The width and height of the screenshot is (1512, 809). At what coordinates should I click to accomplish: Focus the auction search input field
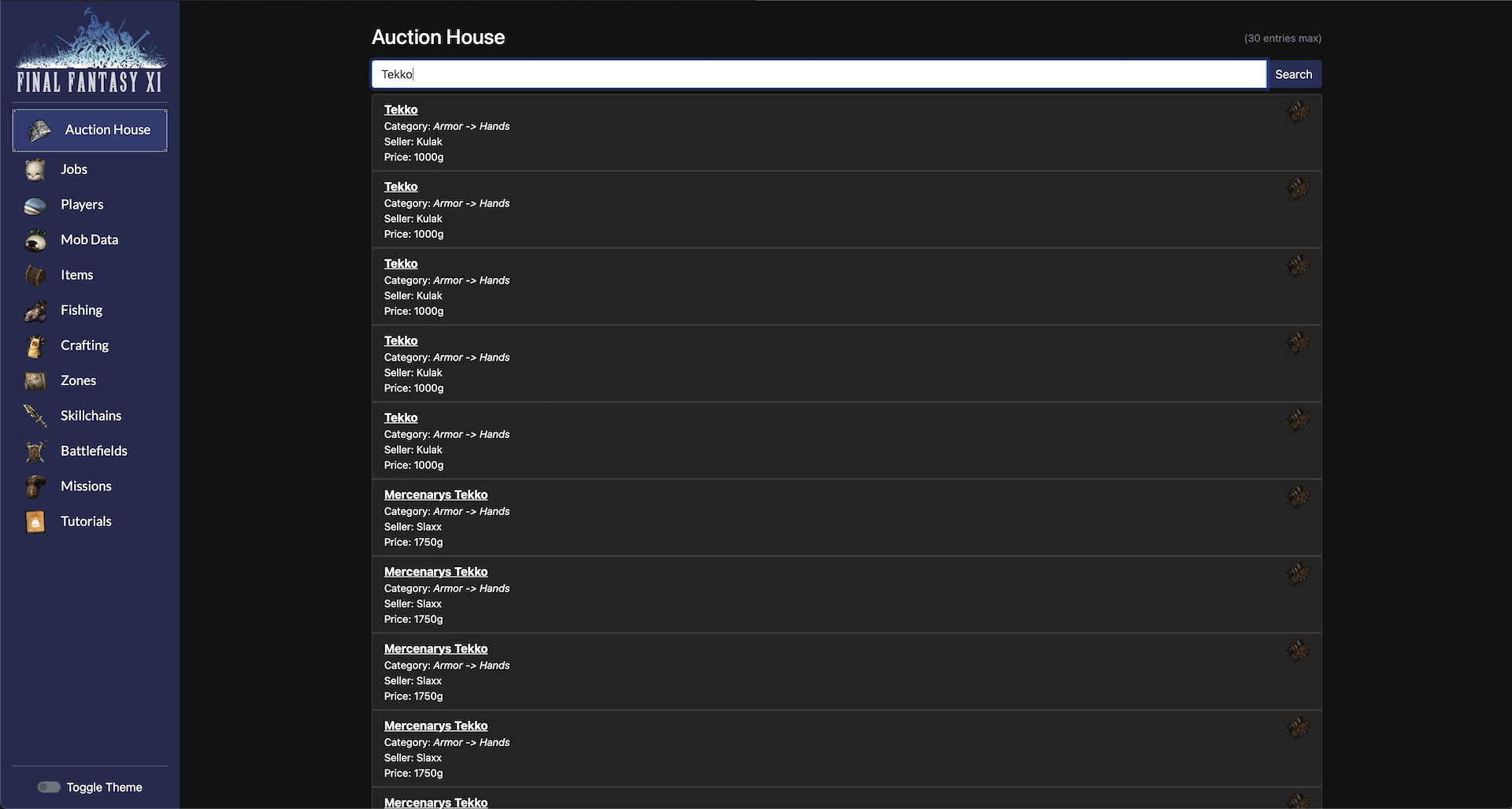(x=819, y=74)
